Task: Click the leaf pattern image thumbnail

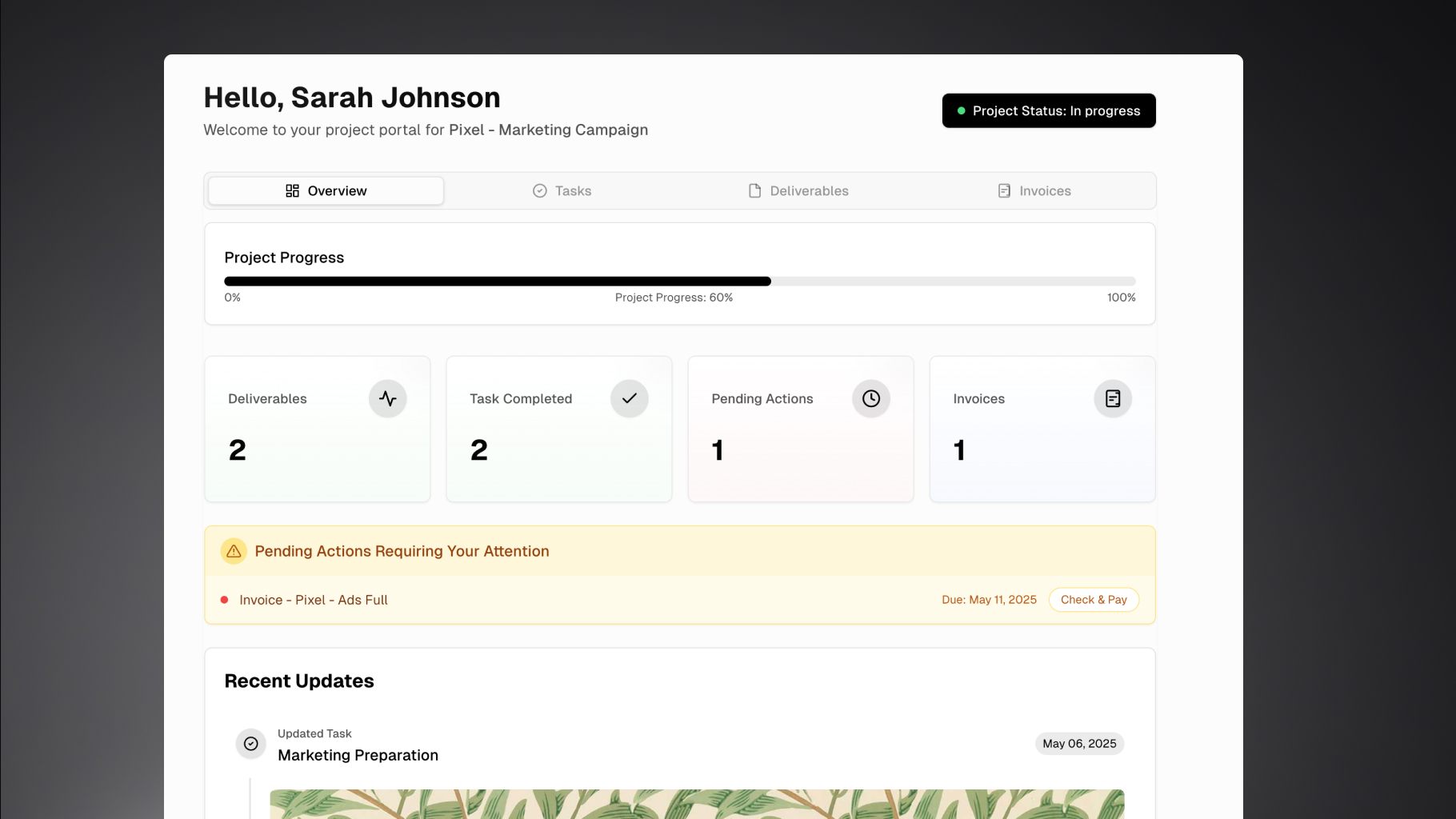Action: click(x=697, y=804)
